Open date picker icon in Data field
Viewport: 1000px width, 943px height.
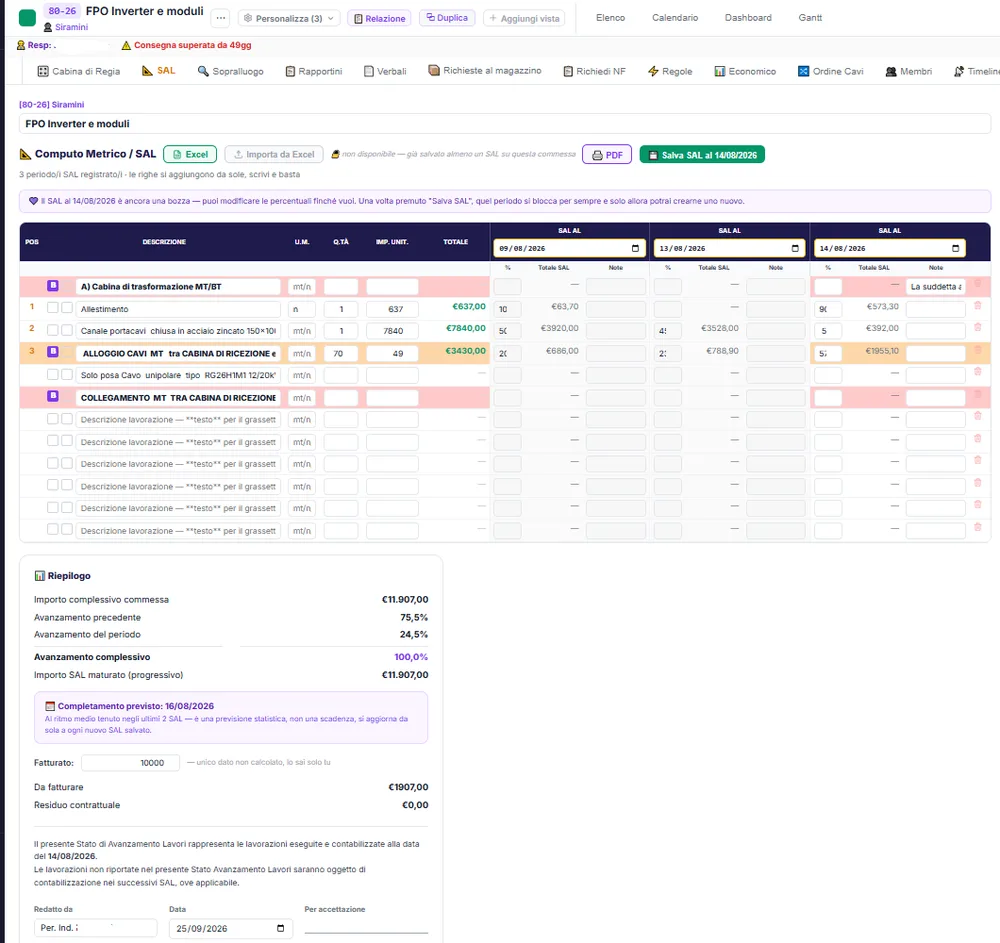[281, 928]
